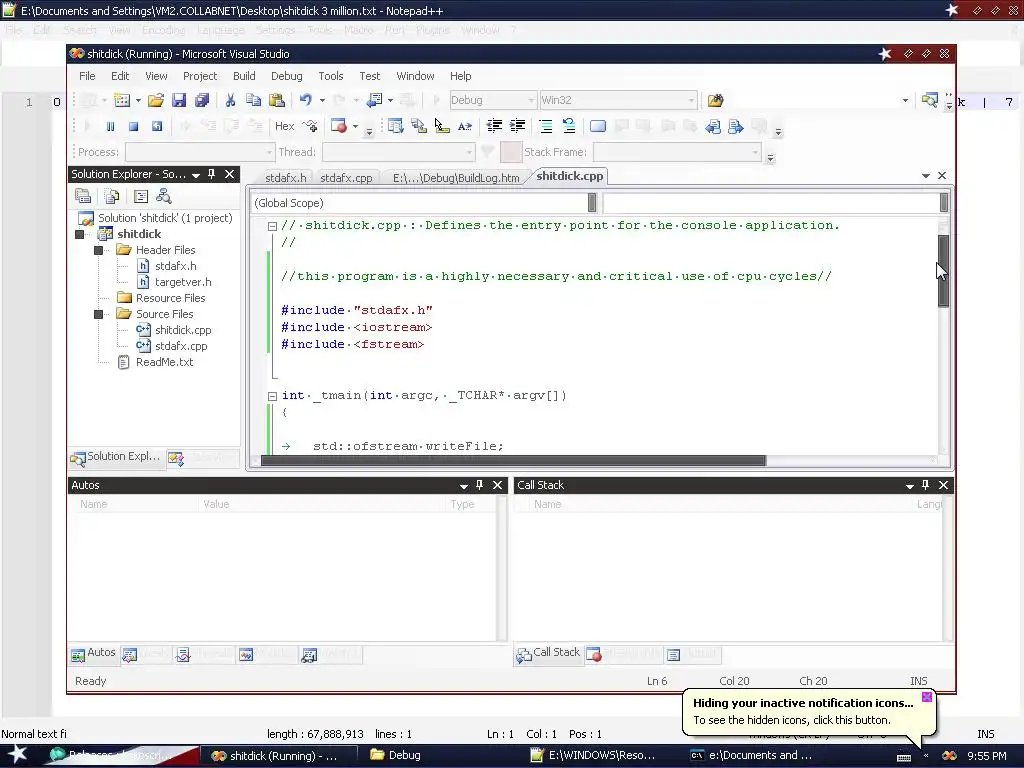This screenshot has width=1024, height=768.
Task: Open a file with the Open File icon
Action: pos(155,100)
